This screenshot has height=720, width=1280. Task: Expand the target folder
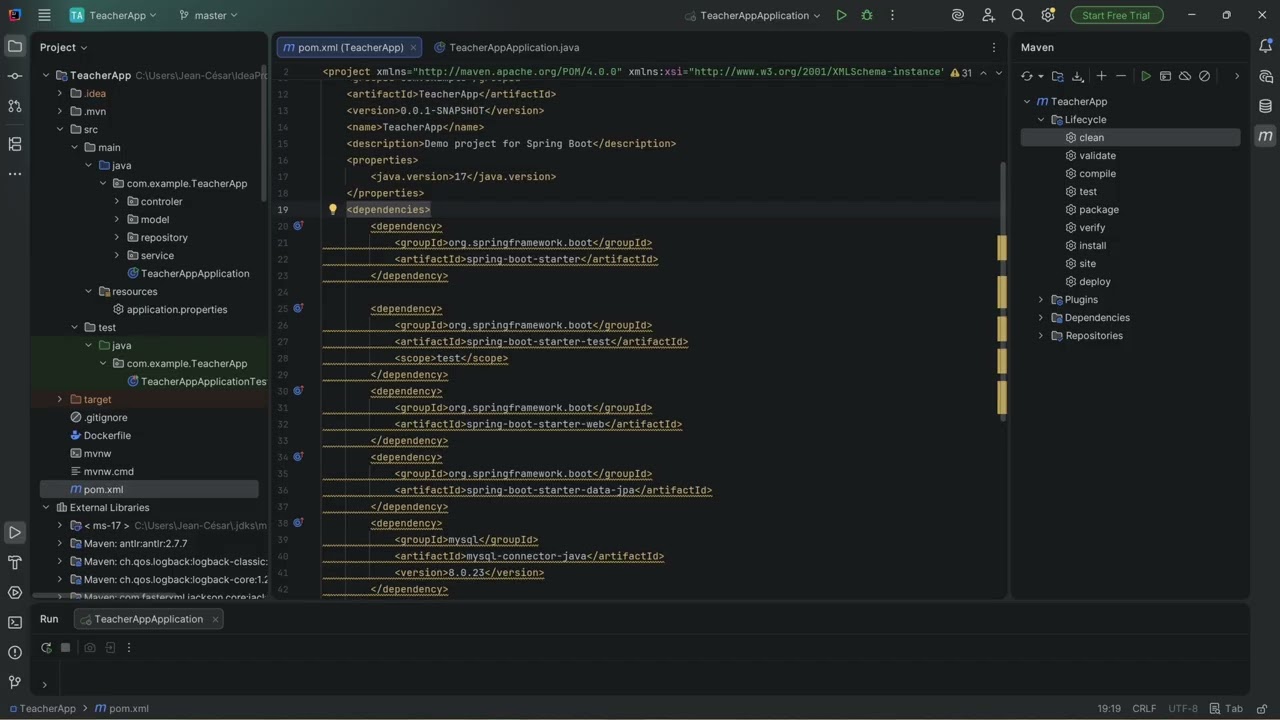pos(60,400)
